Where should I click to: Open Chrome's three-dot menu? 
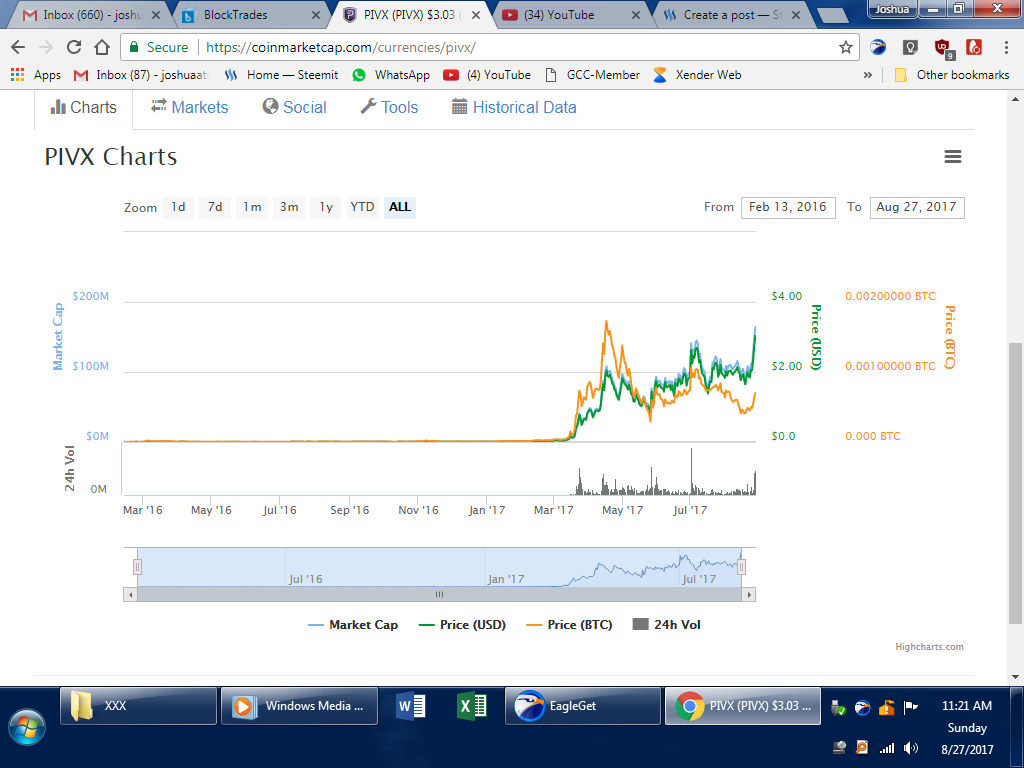point(1006,47)
